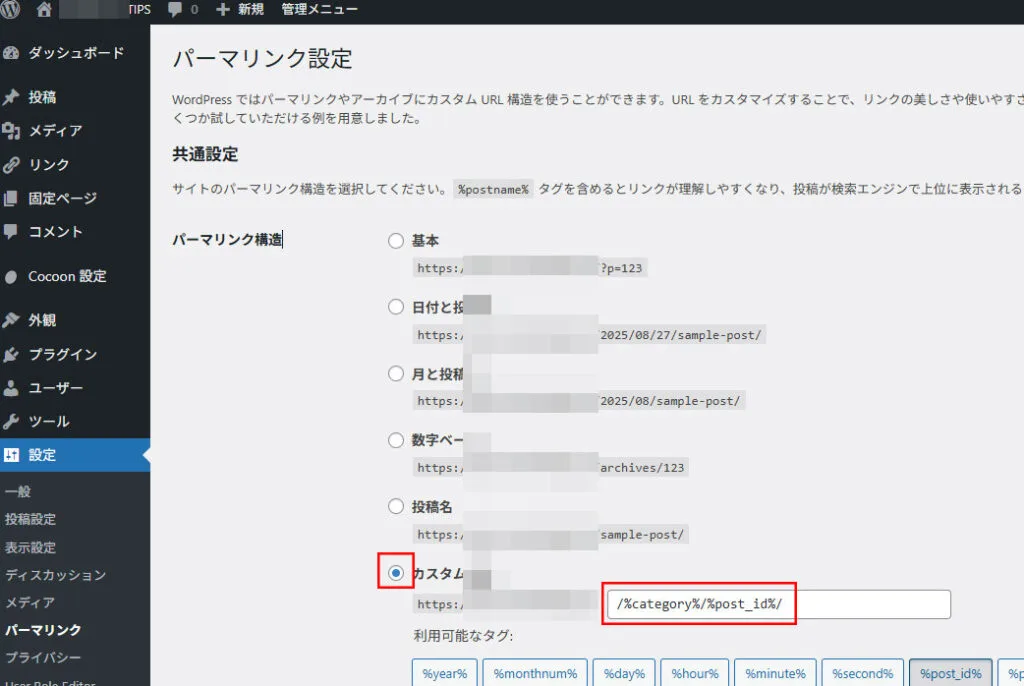Click the ダッシュボード dashboard icon
This screenshot has height=686, width=1024.
click(12, 53)
